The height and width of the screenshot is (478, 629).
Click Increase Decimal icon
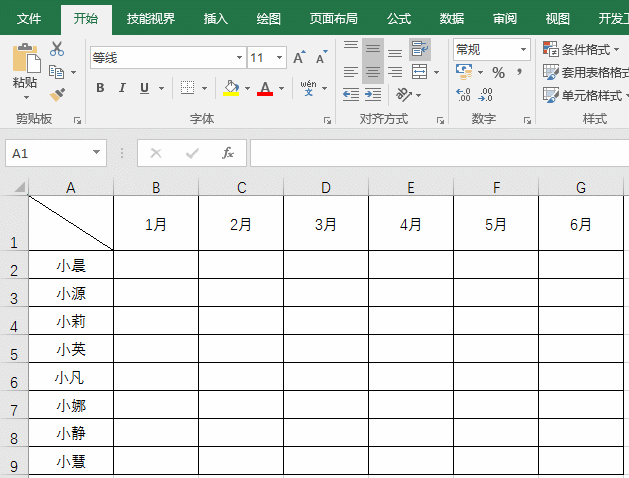pos(463,95)
